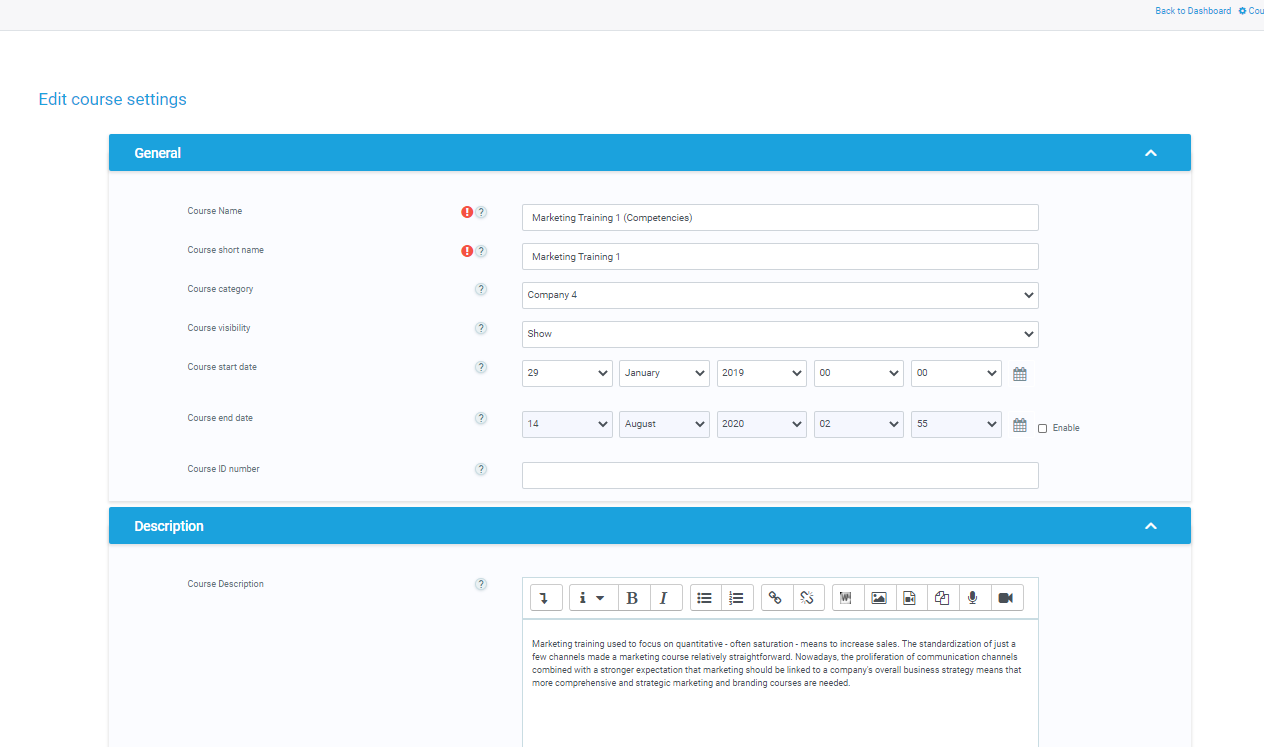Open the Course category dropdown
This screenshot has width=1264, height=747.
780,295
